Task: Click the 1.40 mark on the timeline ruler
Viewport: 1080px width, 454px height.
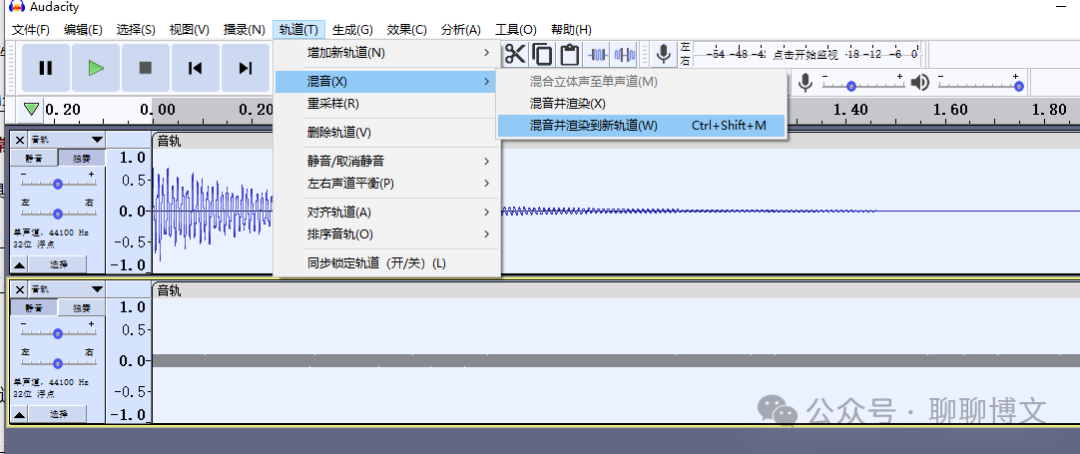Action: pos(850,110)
